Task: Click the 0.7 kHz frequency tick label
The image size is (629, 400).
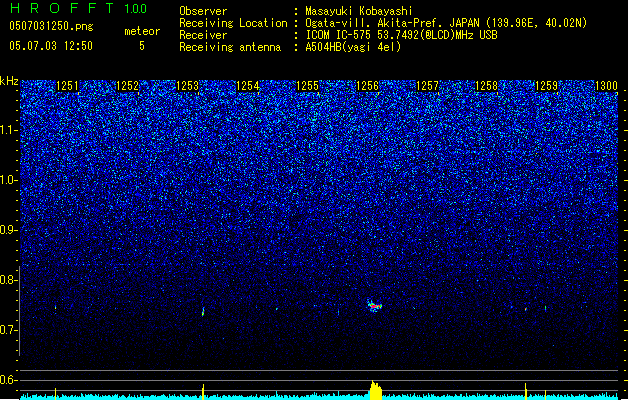Action: pyautogui.click(x=9, y=330)
